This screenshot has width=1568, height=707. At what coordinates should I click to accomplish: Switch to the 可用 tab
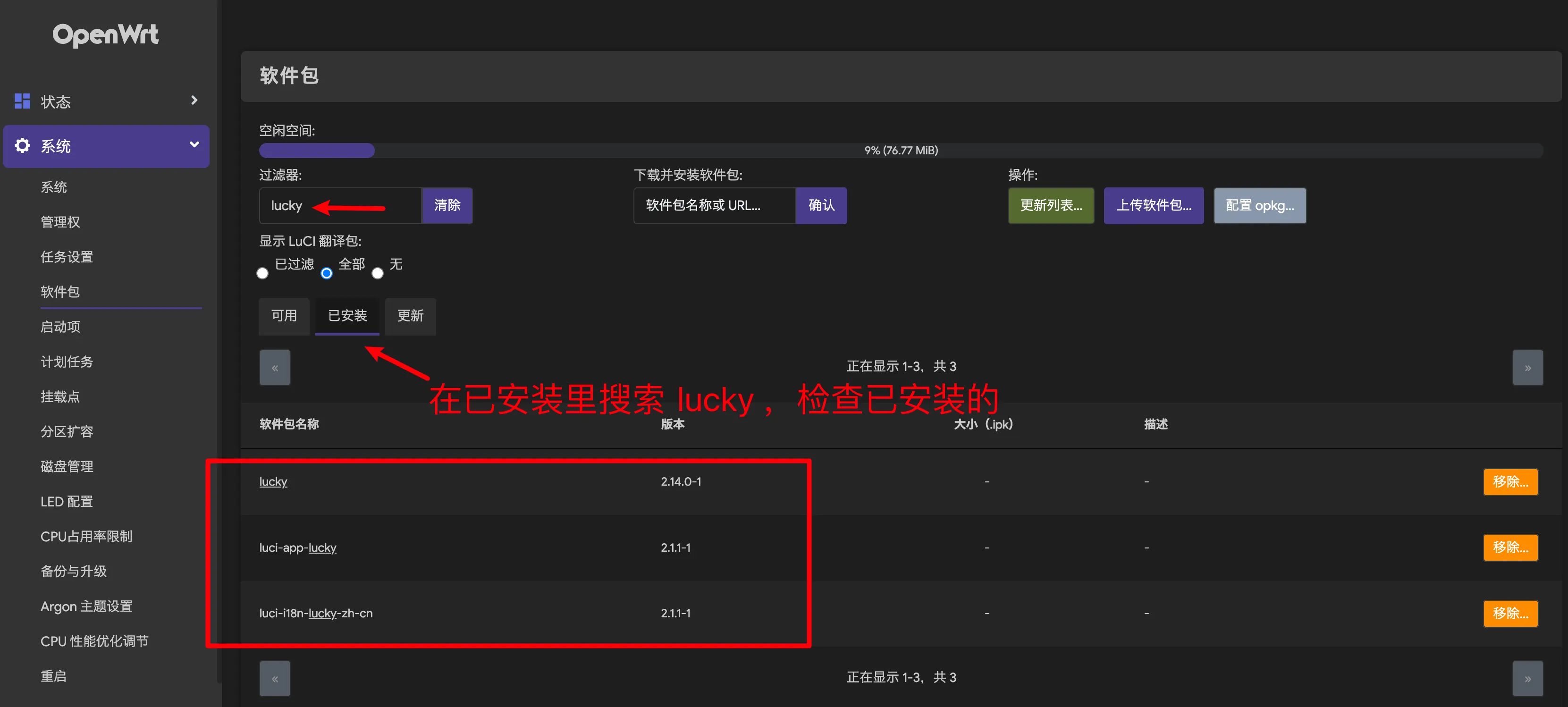pos(284,316)
